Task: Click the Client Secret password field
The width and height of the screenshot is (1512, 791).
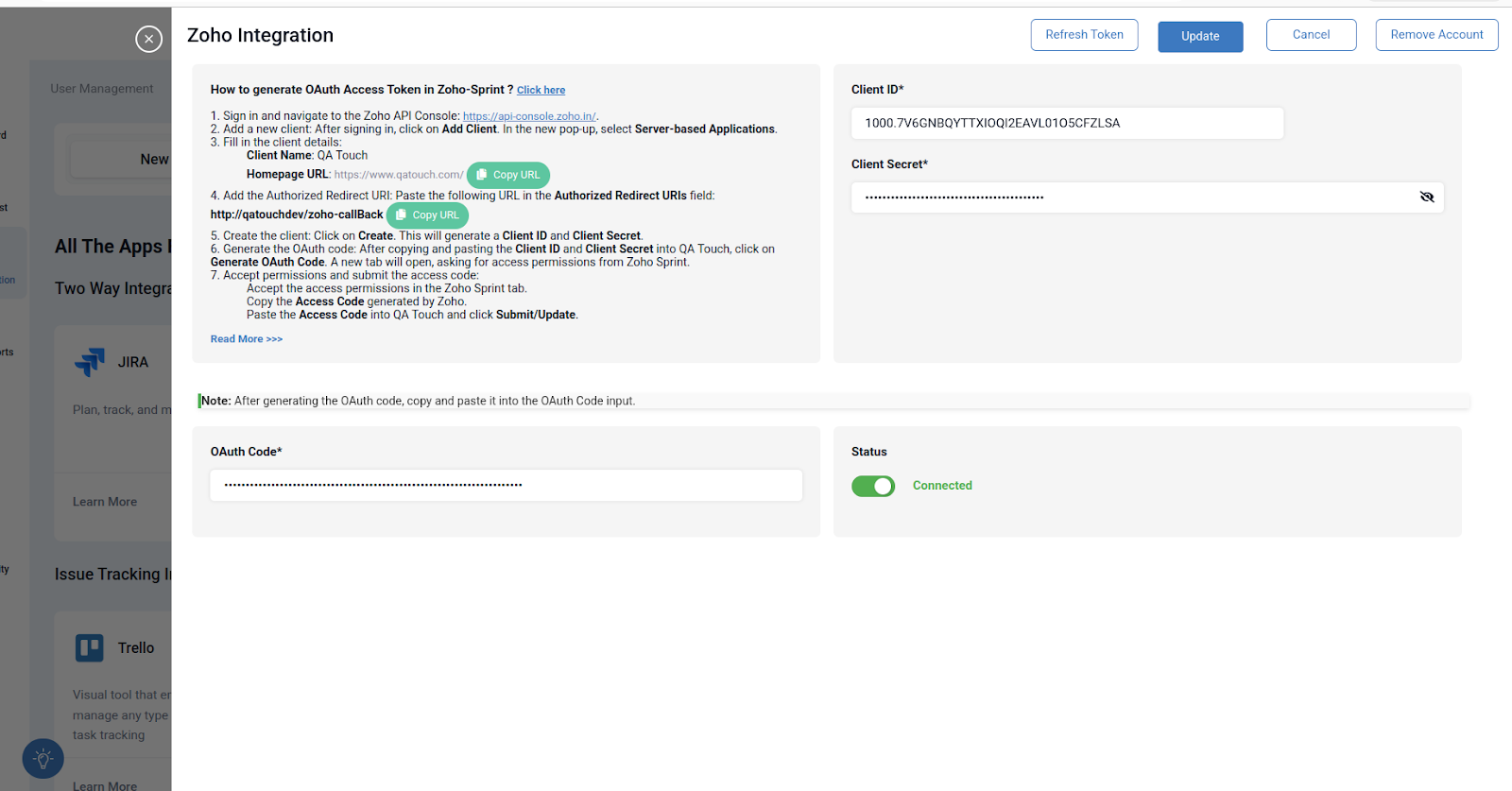Action: click(x=1129, y=198)
